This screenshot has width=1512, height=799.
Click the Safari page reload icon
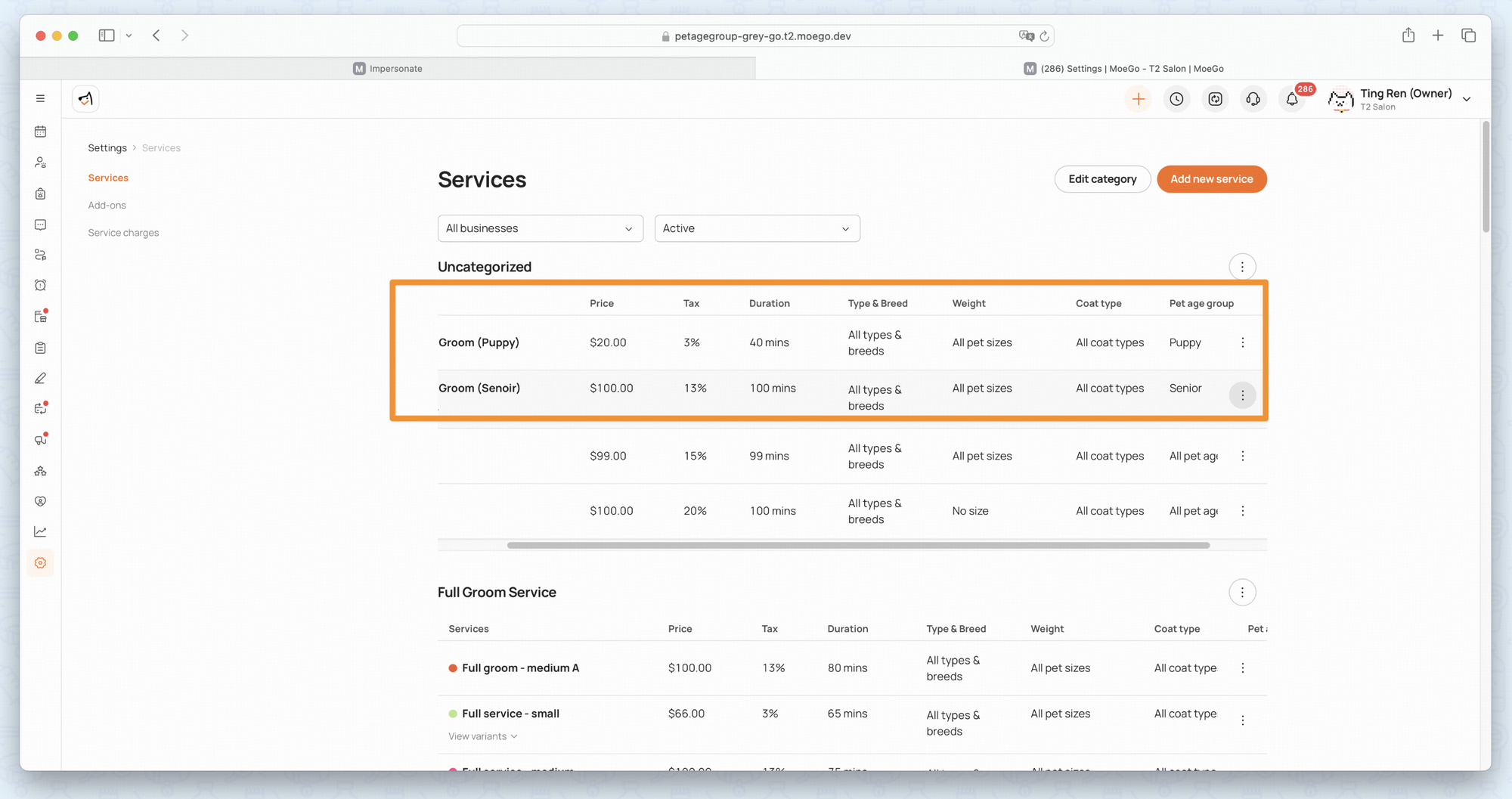[1044, 36]
